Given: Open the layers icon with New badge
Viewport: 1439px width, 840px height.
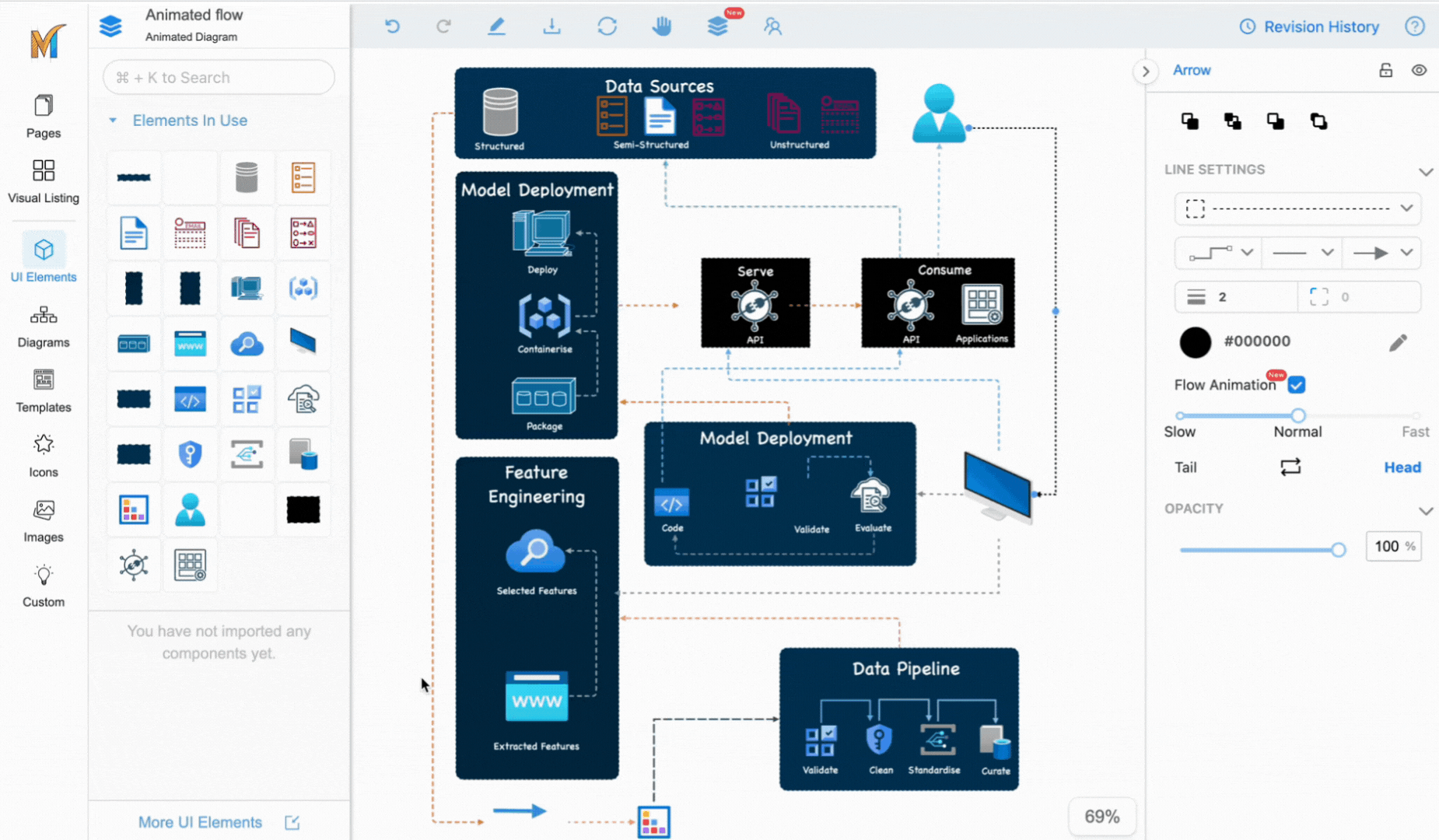Looking at the screenshot, I should [718, 26].
